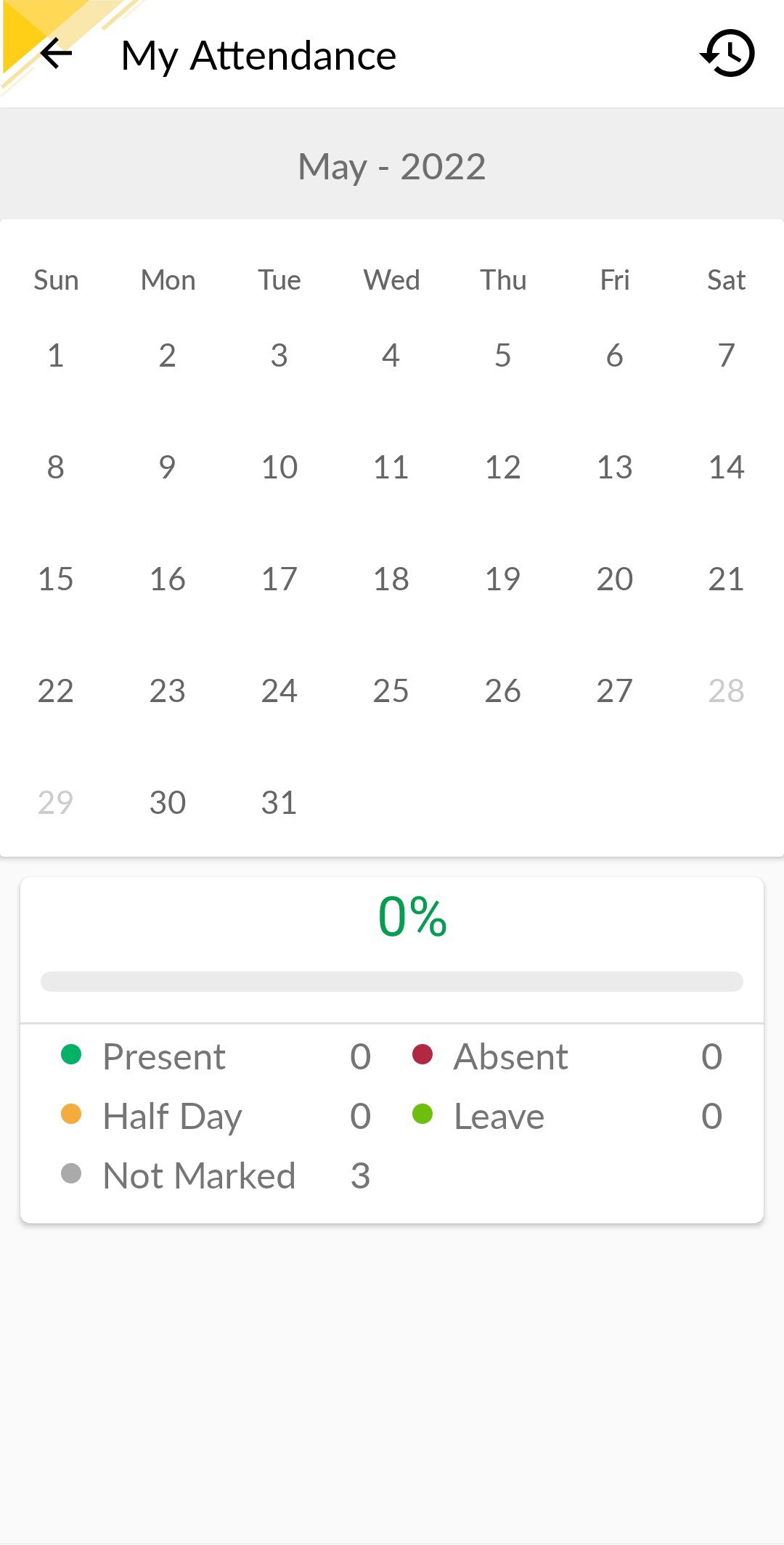Select date 27 on the calendar
Viewport: 784px width, 1545px height.
point(615,691)
